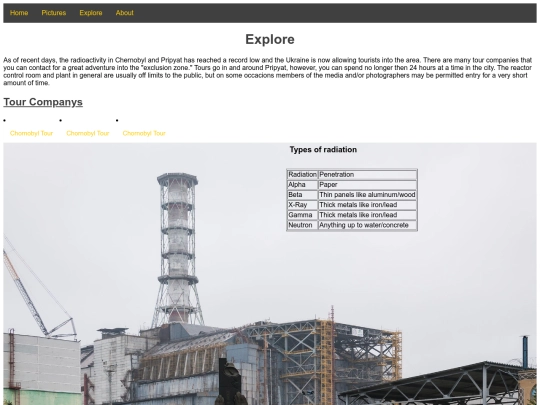Open the About page link
The height and width of the screenshot is (405, 540).
point(124,13)
